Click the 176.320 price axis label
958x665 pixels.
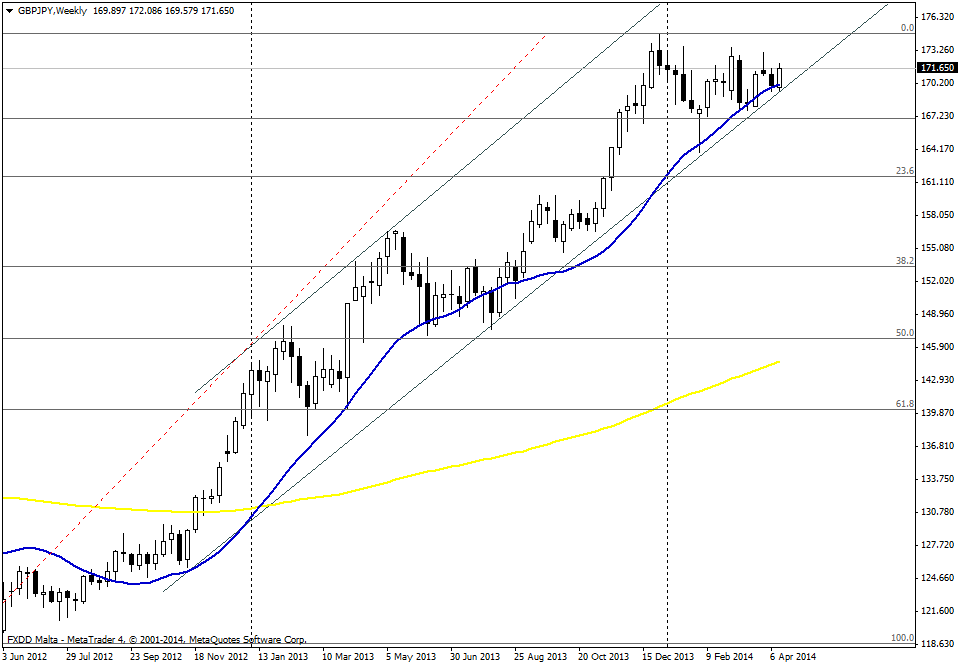tap(935, 17)
